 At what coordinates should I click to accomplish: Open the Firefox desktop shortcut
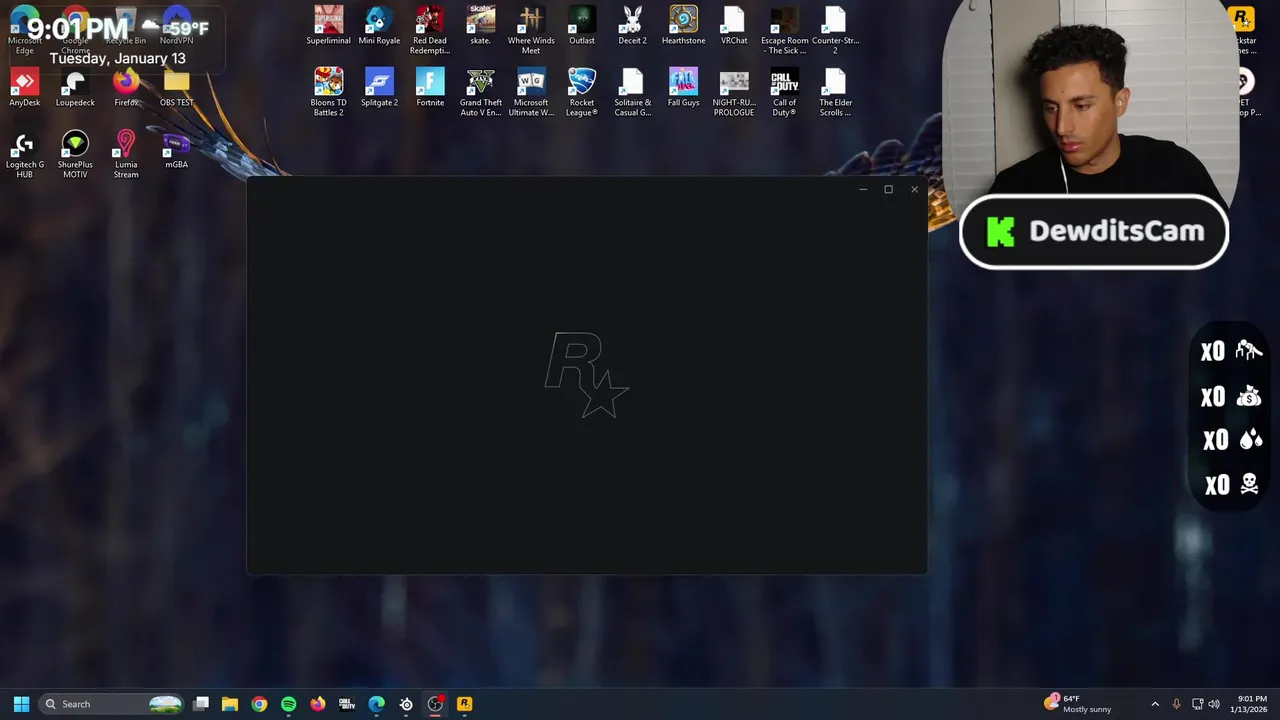[126, 88]
